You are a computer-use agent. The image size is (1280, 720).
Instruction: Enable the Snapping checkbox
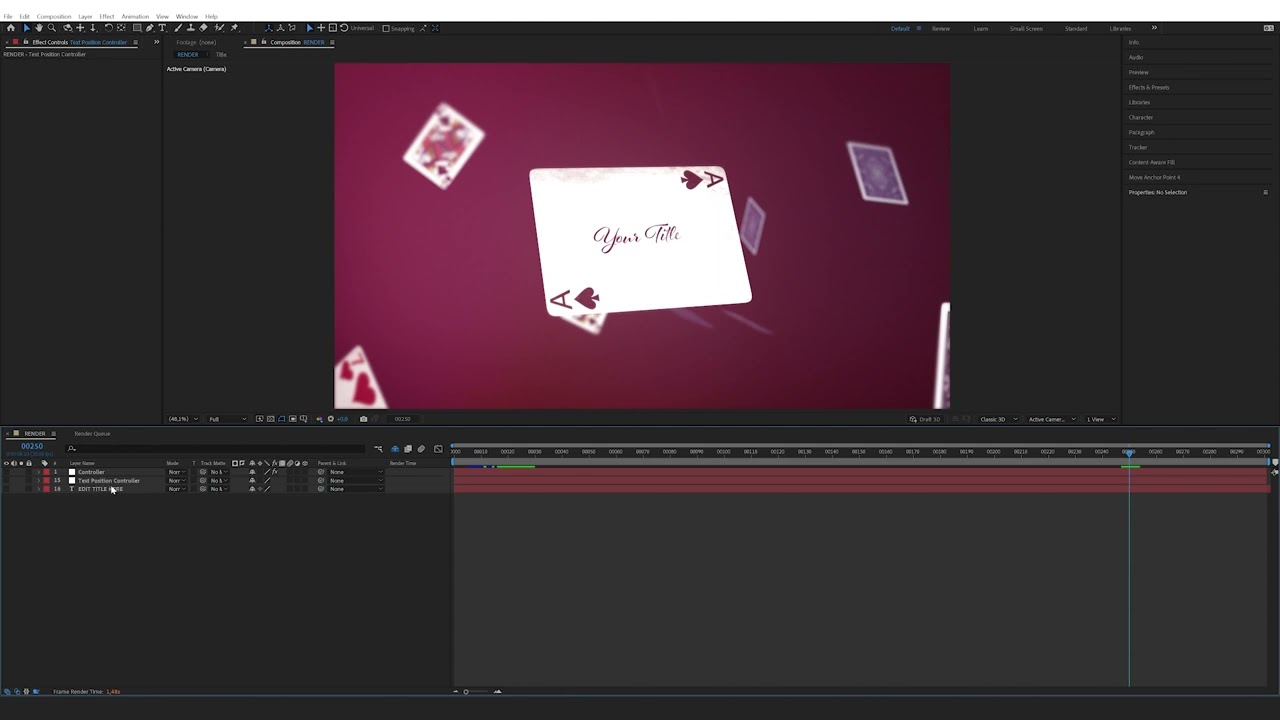(x=386, y=28)
